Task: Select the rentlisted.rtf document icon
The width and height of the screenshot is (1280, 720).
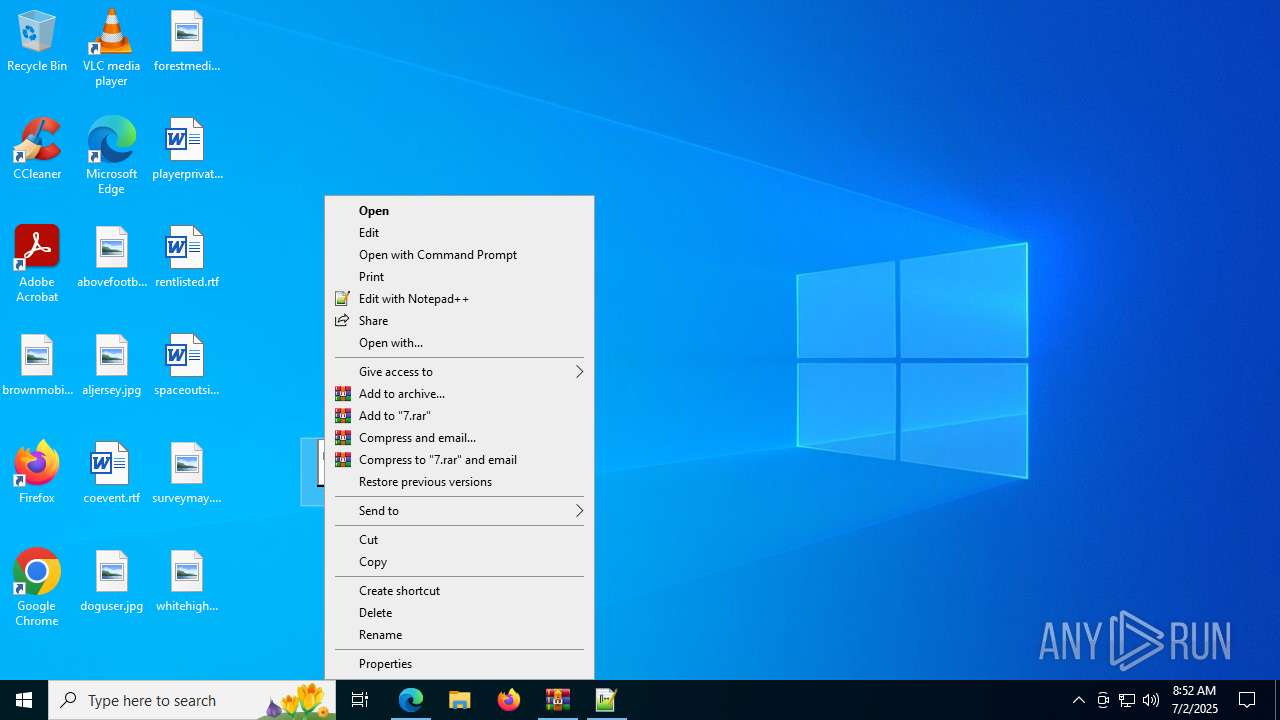Action: click(x=187, y=258)
